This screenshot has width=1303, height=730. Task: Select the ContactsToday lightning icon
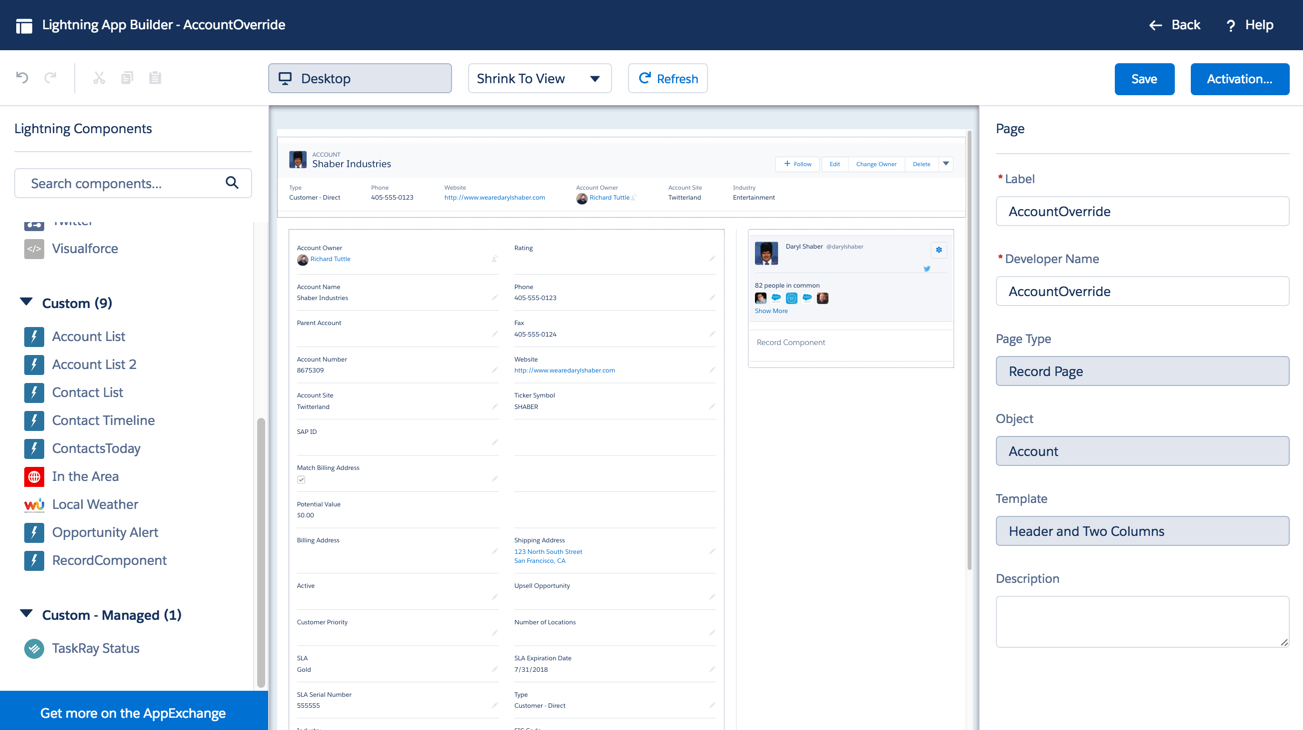pos(34,449)
